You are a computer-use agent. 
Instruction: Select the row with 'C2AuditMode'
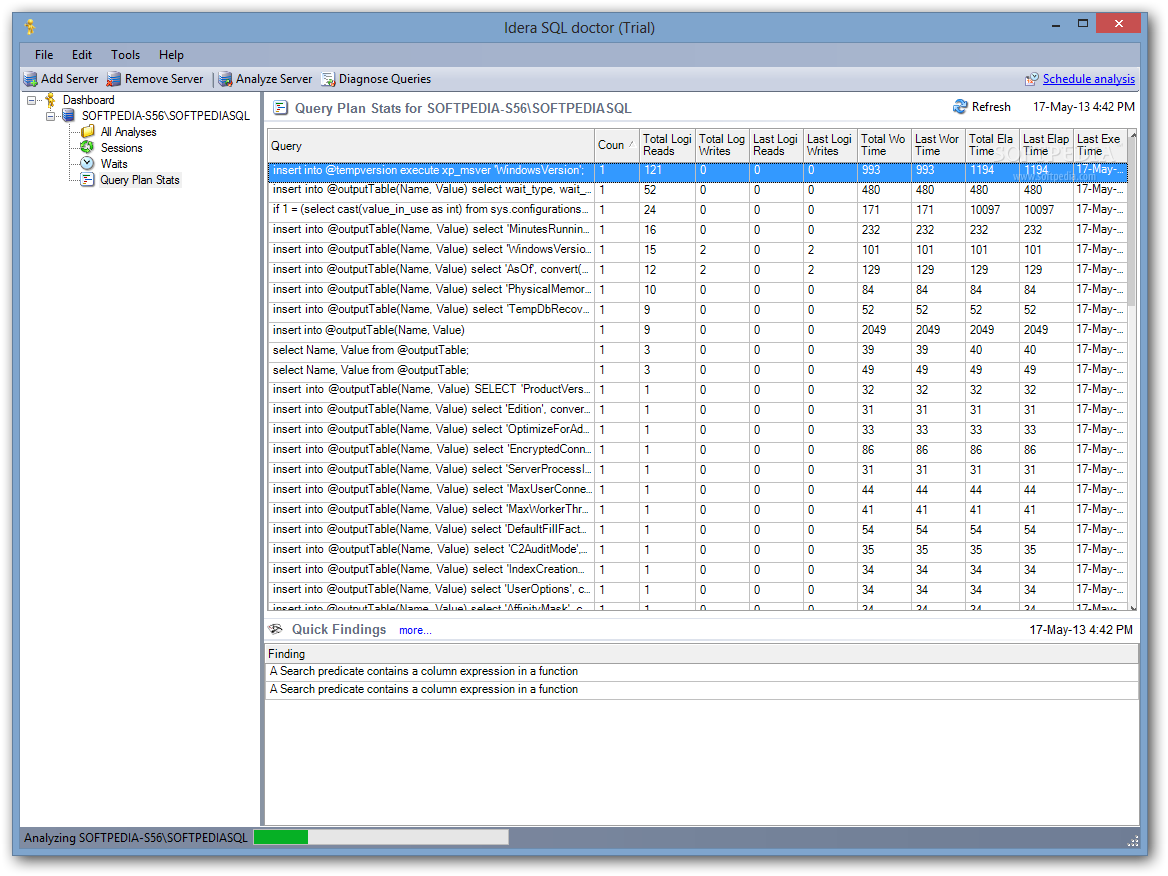pyautogui.click(x=697, y=550)
